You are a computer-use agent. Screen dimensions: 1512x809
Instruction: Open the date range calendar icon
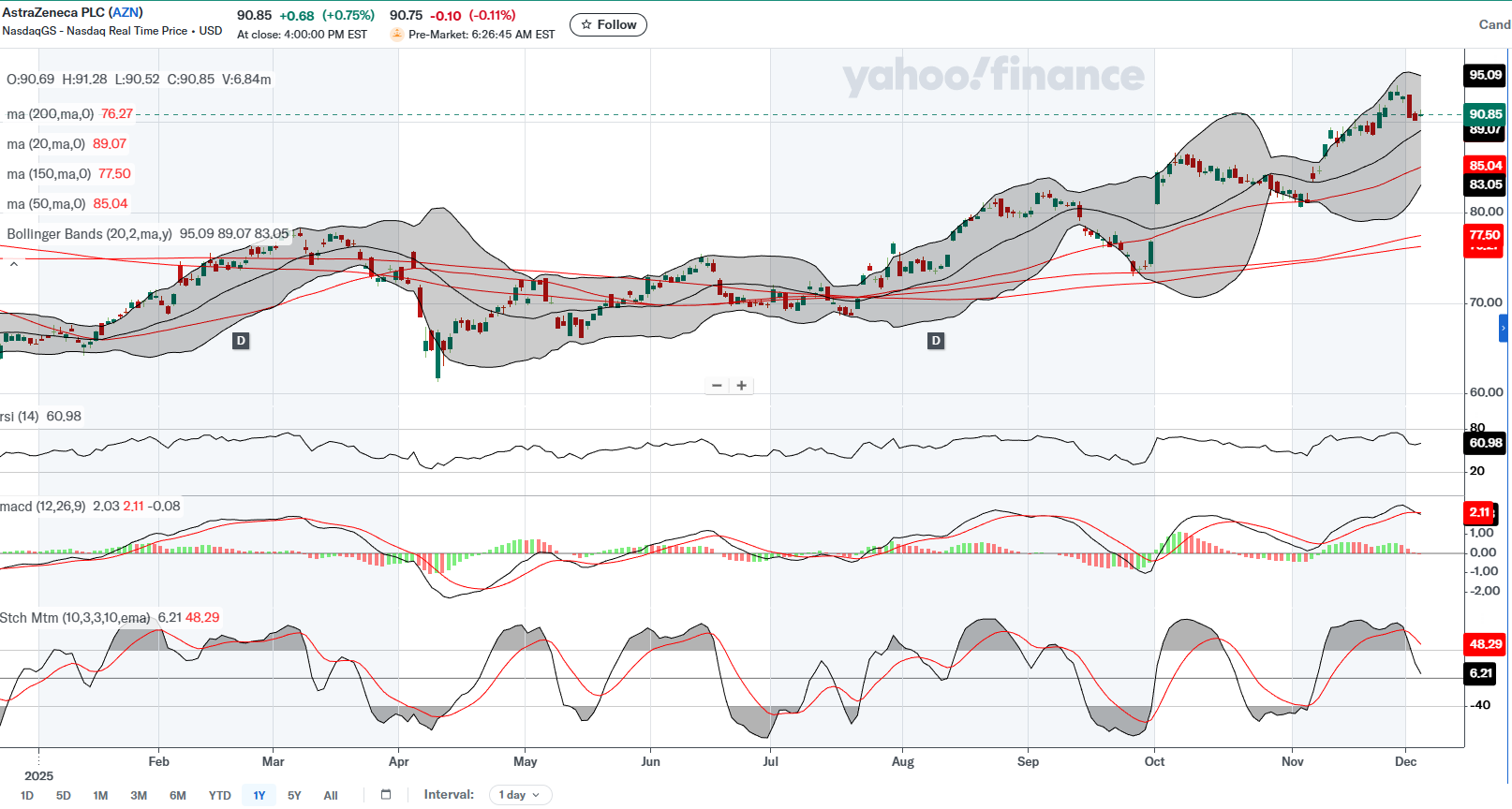tap(386, 795)
